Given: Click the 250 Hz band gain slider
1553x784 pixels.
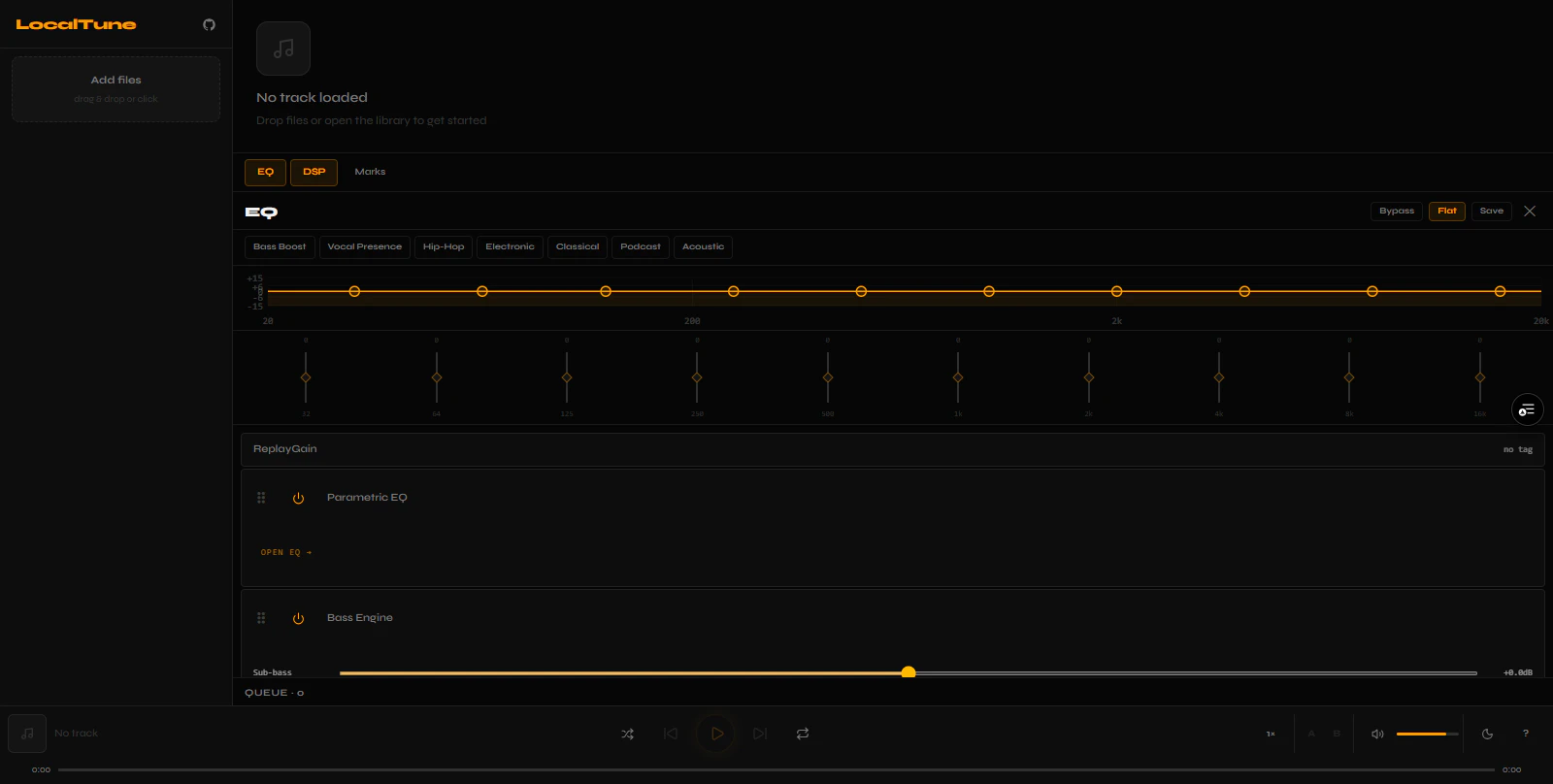Looking at the screenshot, I should 697,377.
